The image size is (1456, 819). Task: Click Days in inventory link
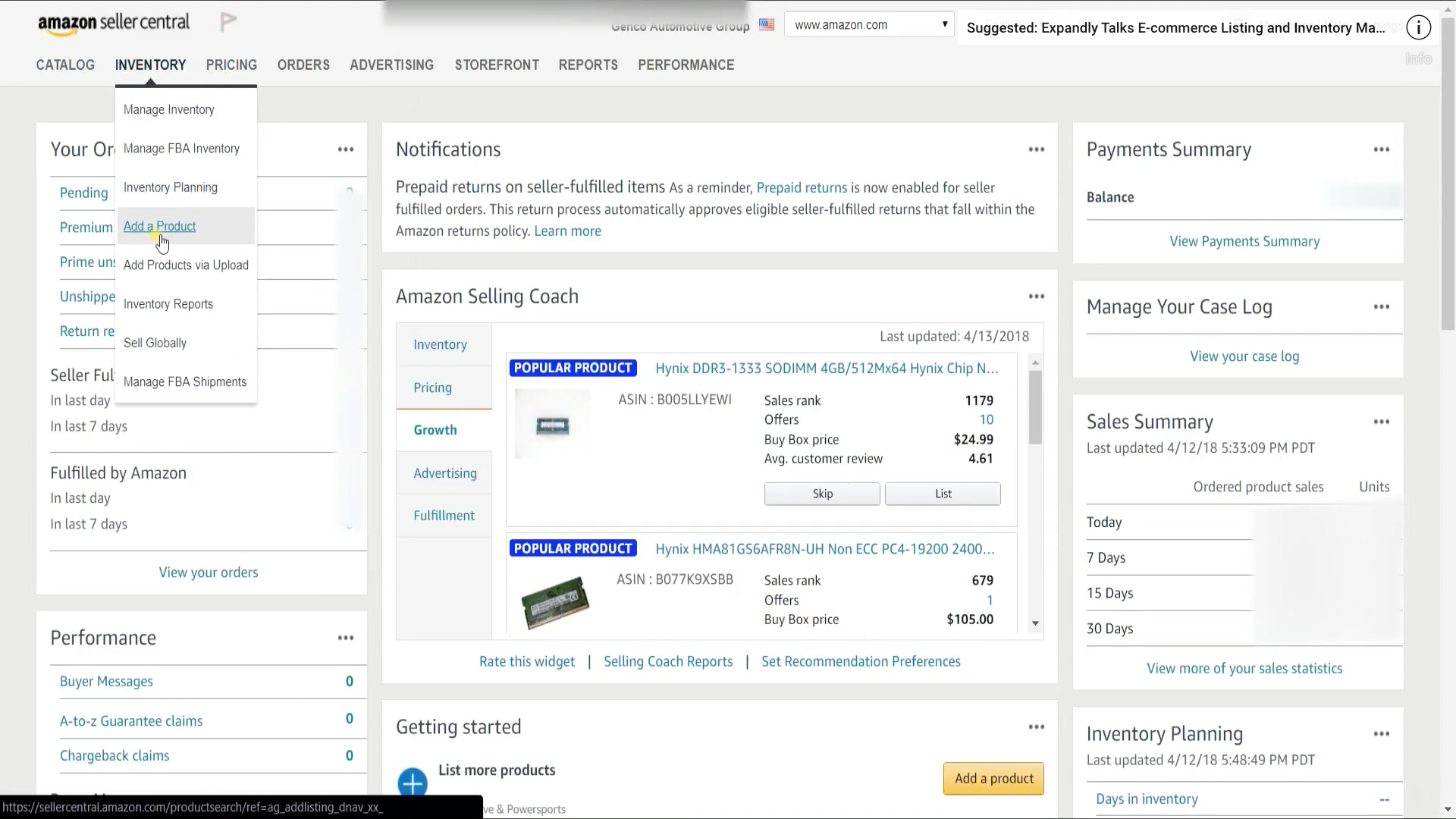point(1147,799)
